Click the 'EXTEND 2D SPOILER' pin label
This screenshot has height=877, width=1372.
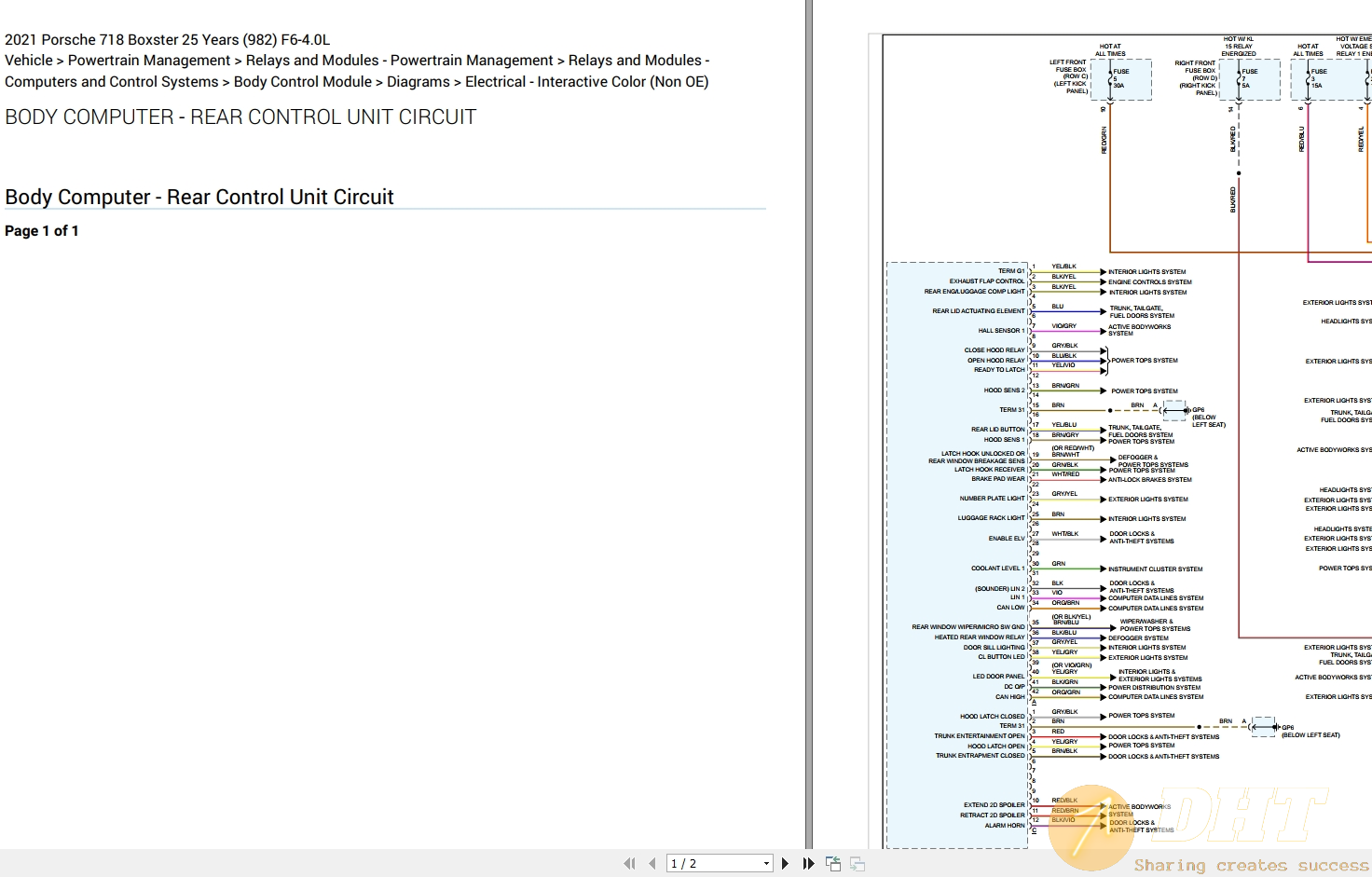tap(994, 805)
